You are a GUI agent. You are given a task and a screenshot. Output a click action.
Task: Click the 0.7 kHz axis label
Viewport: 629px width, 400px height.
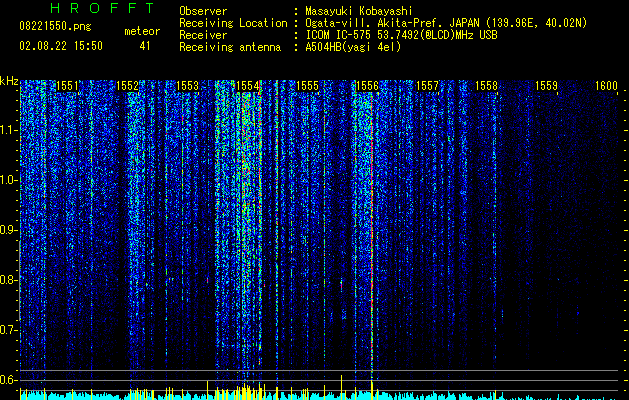point(8,330)
